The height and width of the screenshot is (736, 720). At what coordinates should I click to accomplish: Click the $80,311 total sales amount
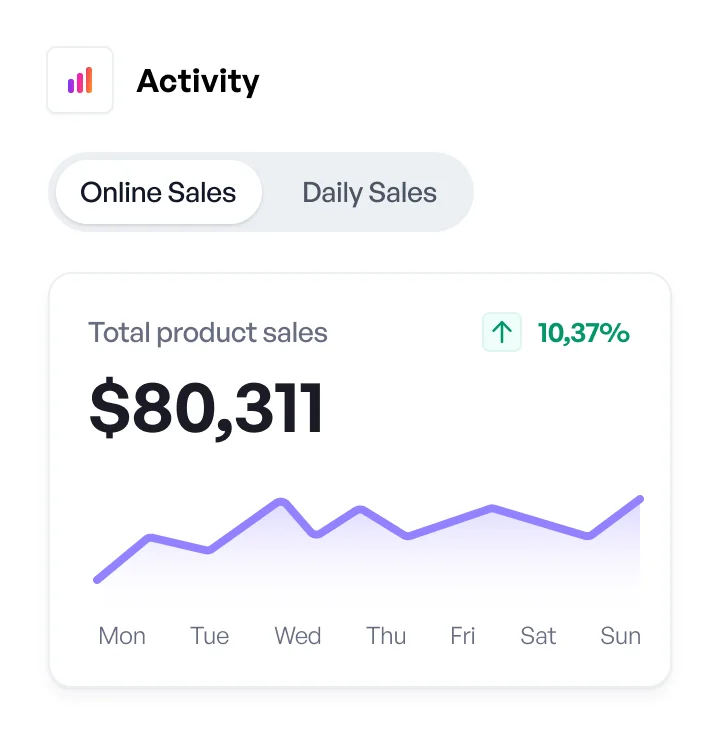tap(206, 408)
